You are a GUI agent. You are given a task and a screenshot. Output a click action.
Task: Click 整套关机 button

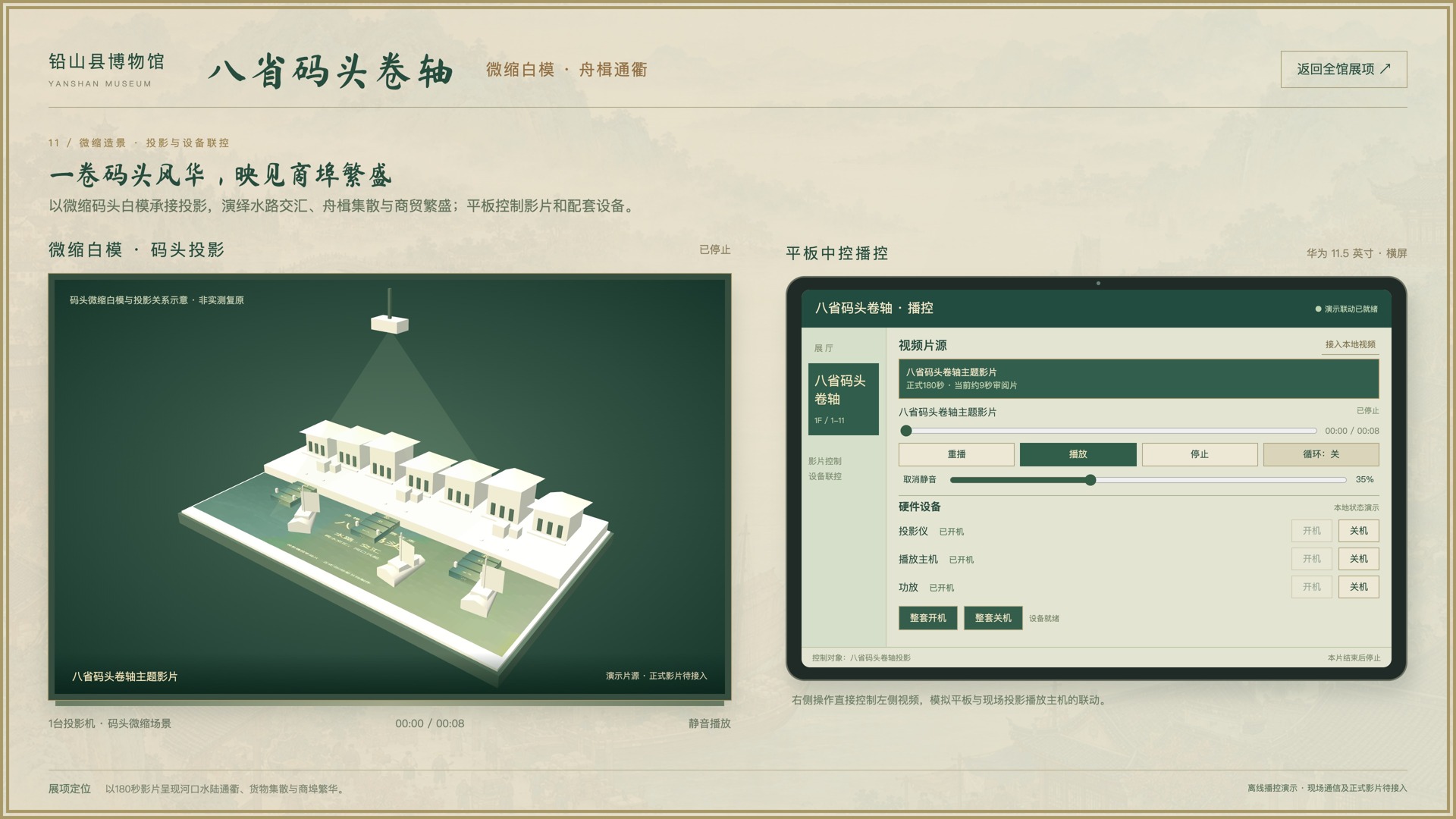coord(993,618)
